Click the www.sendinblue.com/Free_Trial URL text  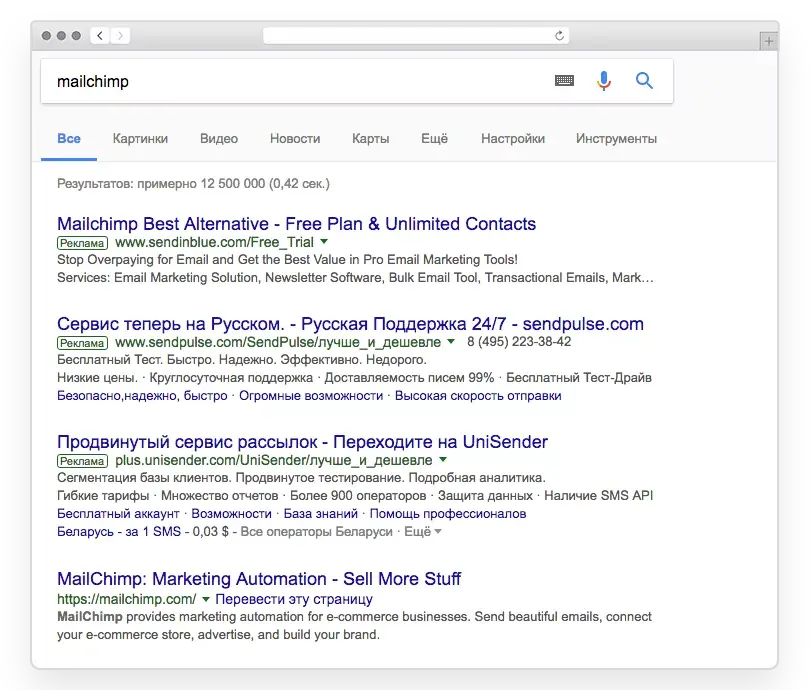click(x=214, y=242)
